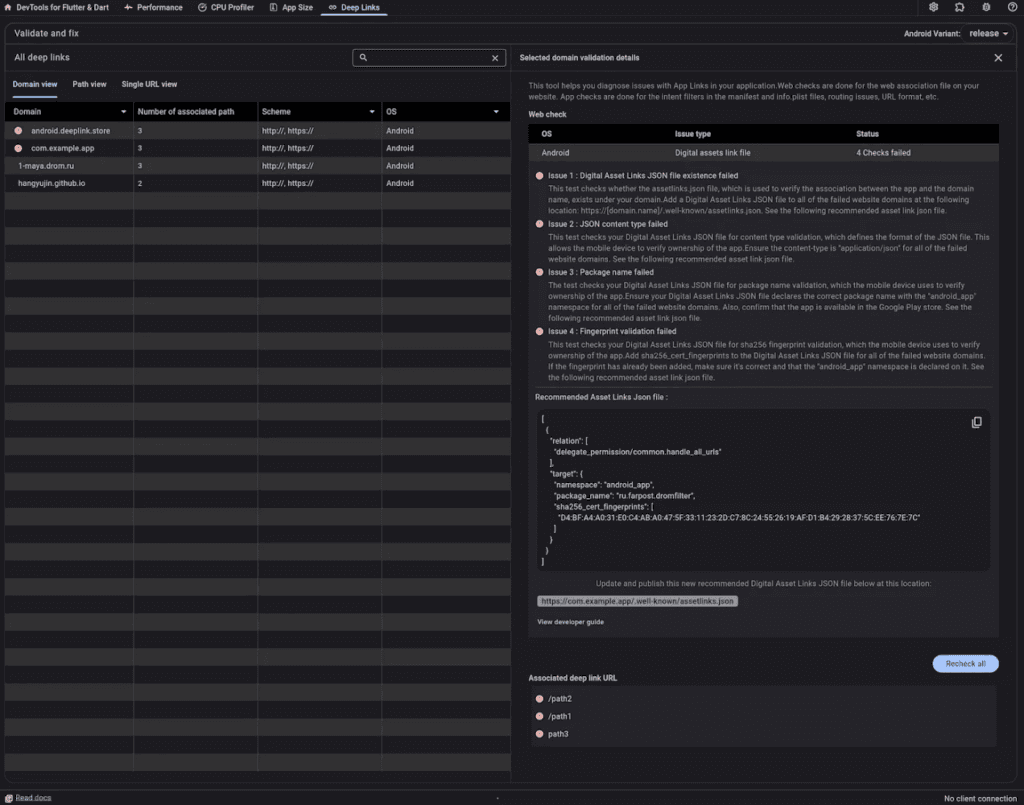The height and width of the screenshot is (805, 1024).
Task: Click error icon beside android.deeplink.store
Action: pyautogui.click(x=18, y=131)
